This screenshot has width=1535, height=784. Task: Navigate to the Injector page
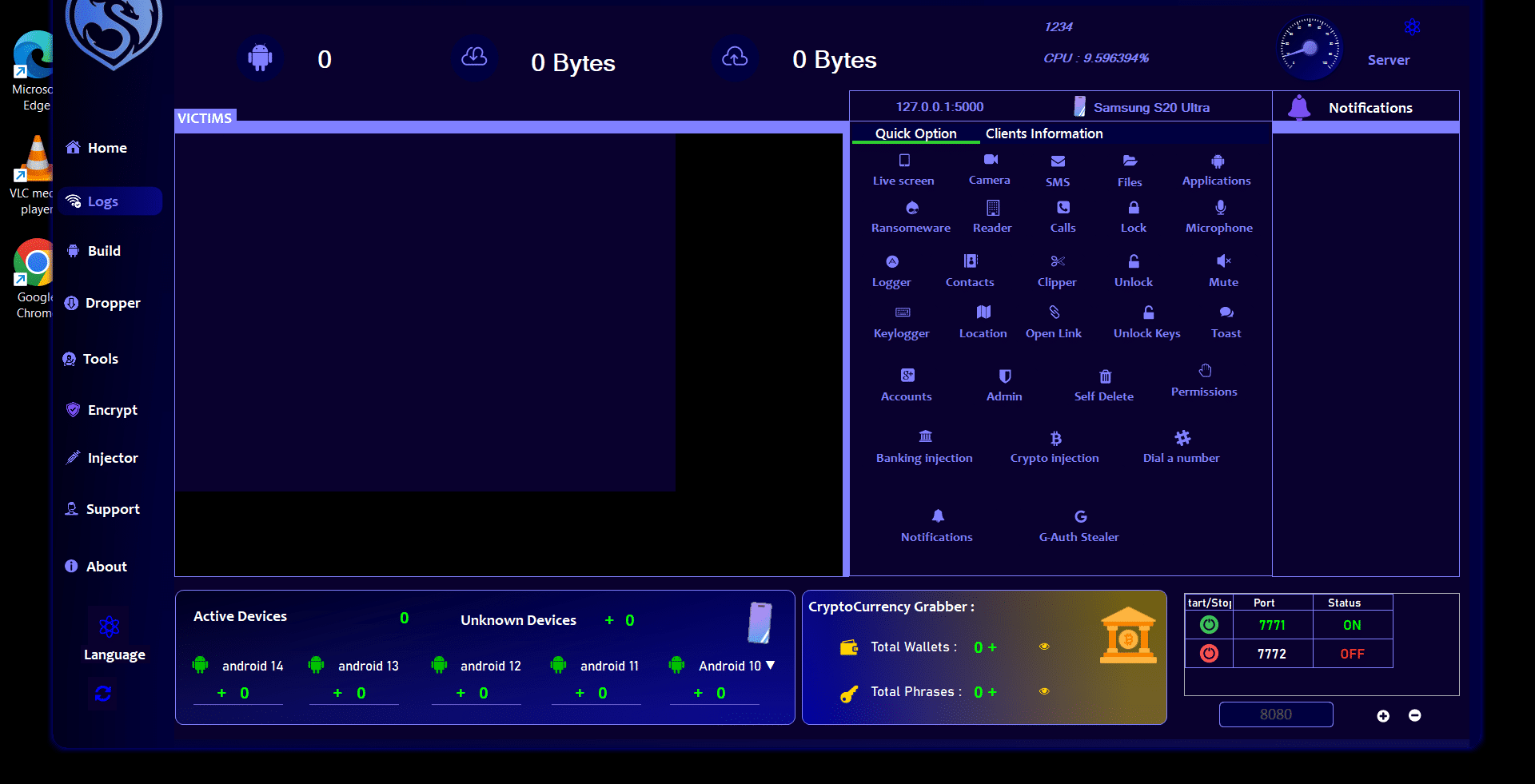(112, 458)
